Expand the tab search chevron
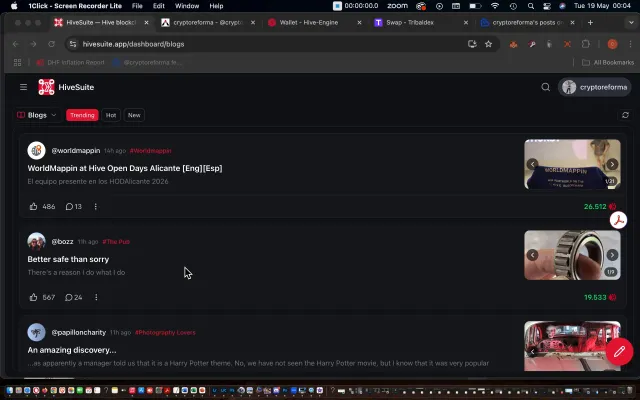The height and width of the screenshot is (400, 640). (631, 22)
